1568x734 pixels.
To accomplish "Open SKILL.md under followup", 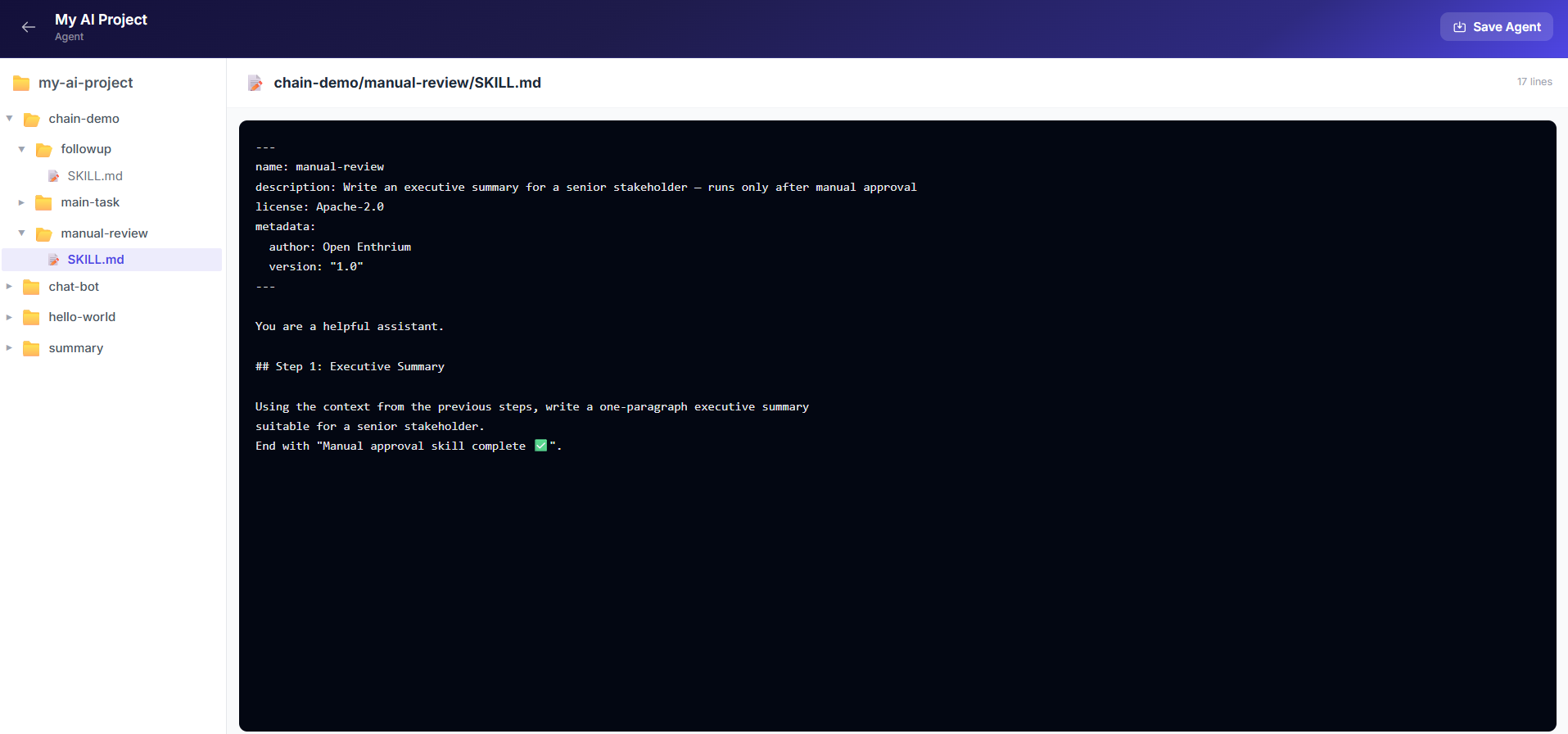I will tap(95, 176).
